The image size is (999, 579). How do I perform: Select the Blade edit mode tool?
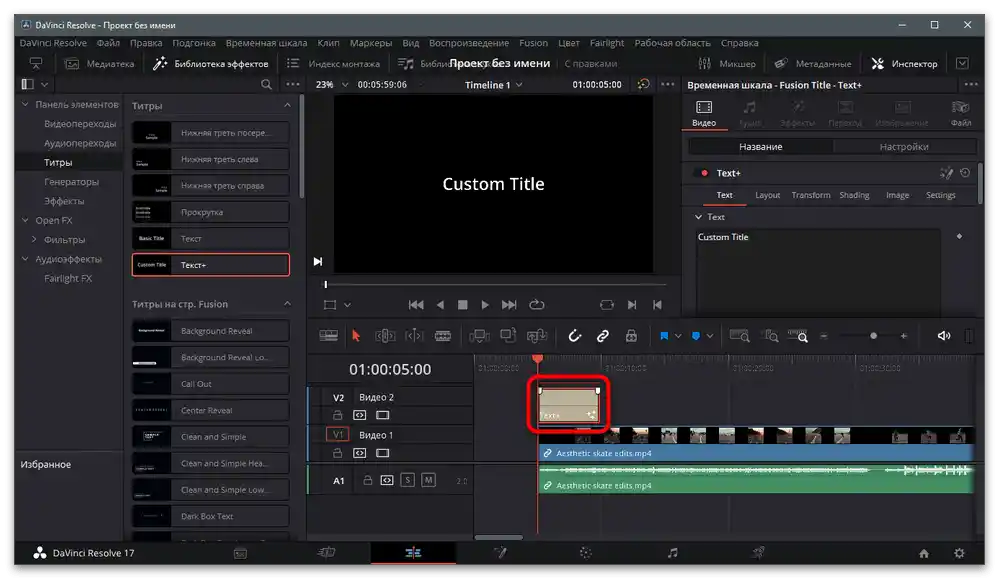[443, 336]
